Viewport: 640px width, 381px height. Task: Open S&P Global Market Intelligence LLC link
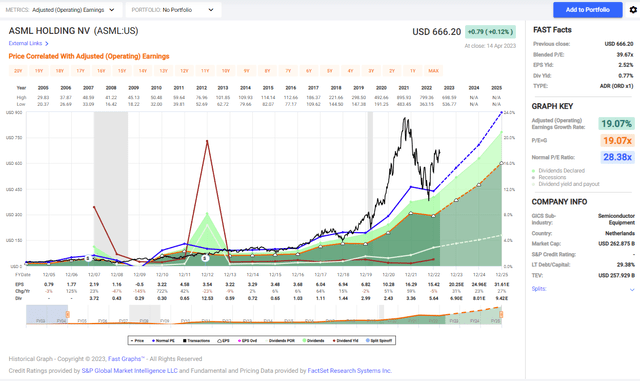tap(130, 371)
